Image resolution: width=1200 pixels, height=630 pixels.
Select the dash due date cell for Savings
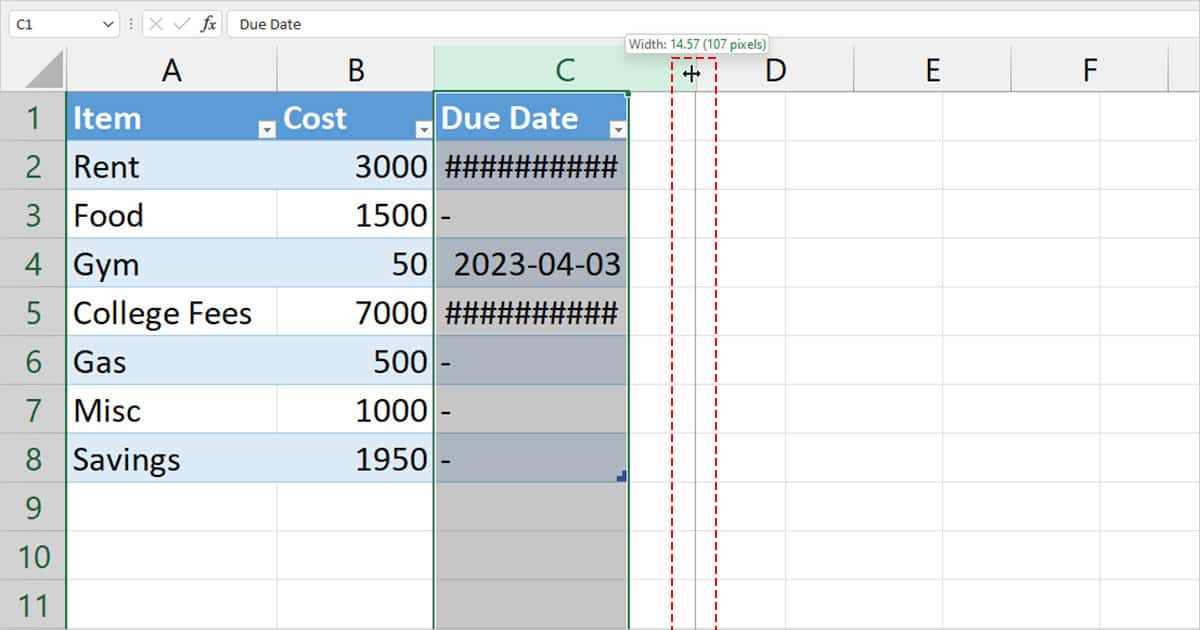coord(532,458)
